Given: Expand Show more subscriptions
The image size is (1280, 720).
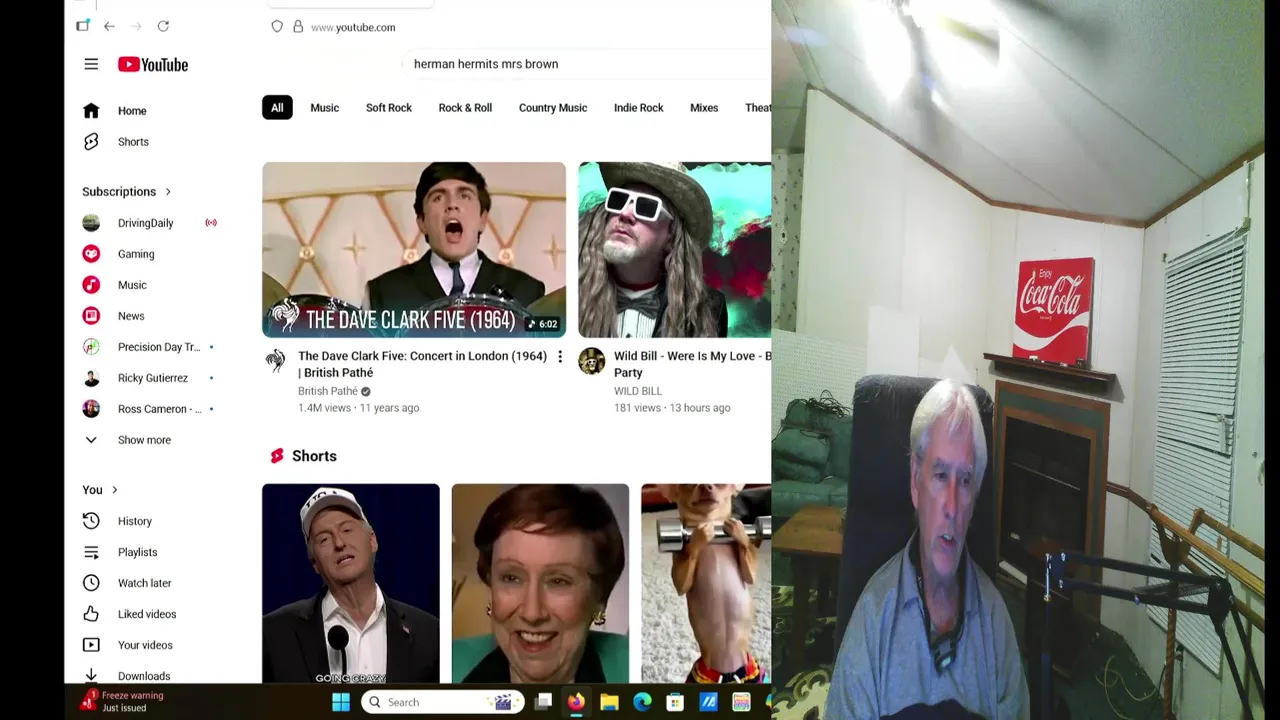Looking at the screenshot, I should tap(144, 440).
